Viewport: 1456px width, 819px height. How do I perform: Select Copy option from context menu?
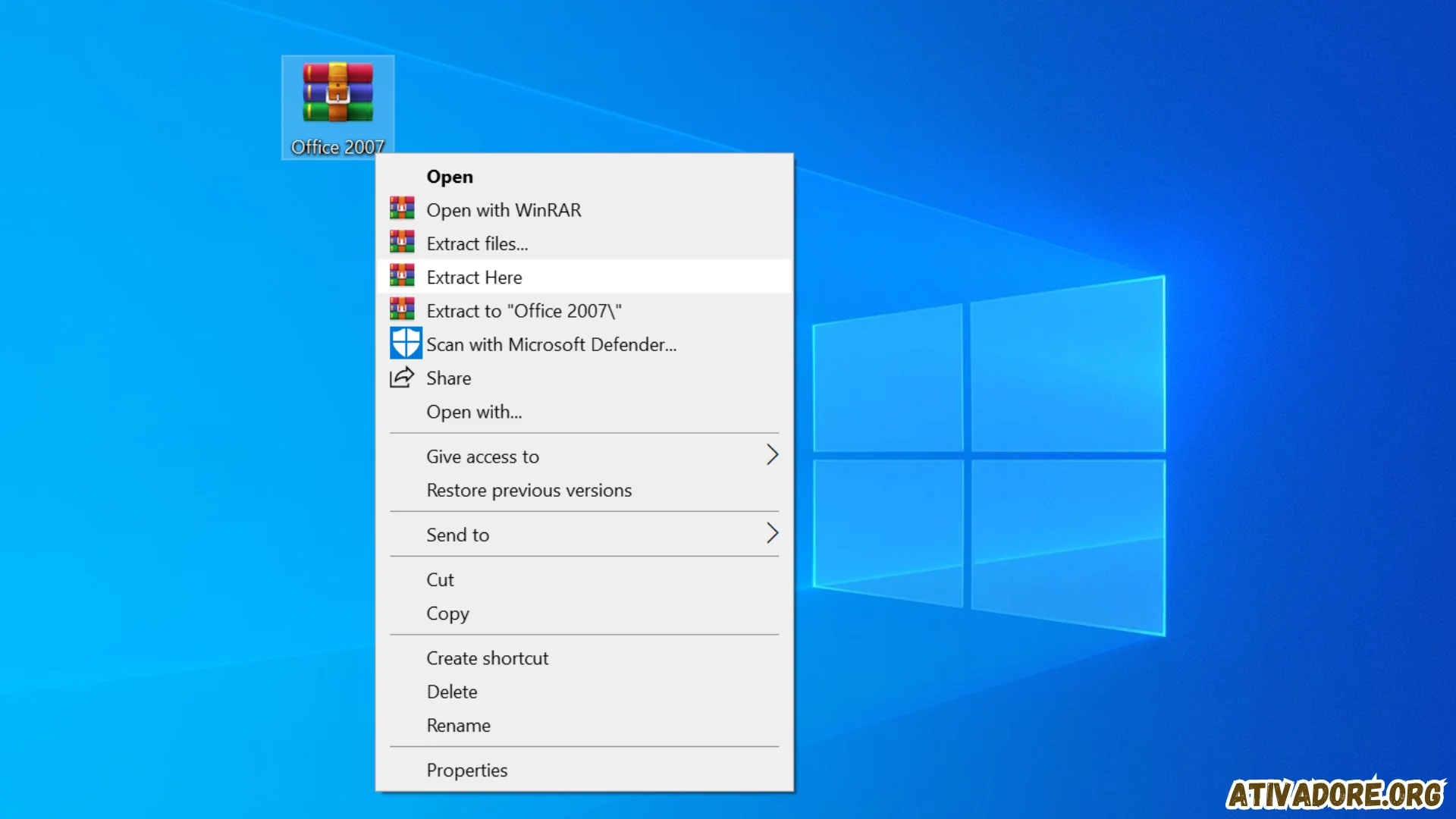pos(447,613)
